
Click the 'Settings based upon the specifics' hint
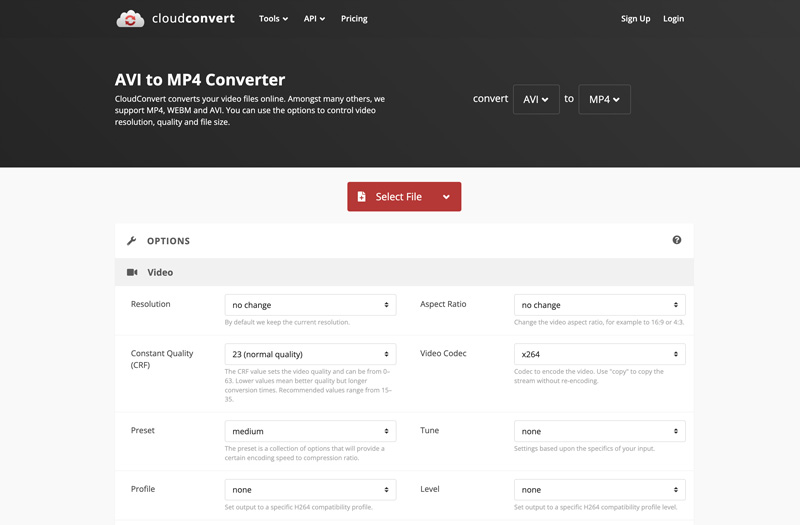584,448
